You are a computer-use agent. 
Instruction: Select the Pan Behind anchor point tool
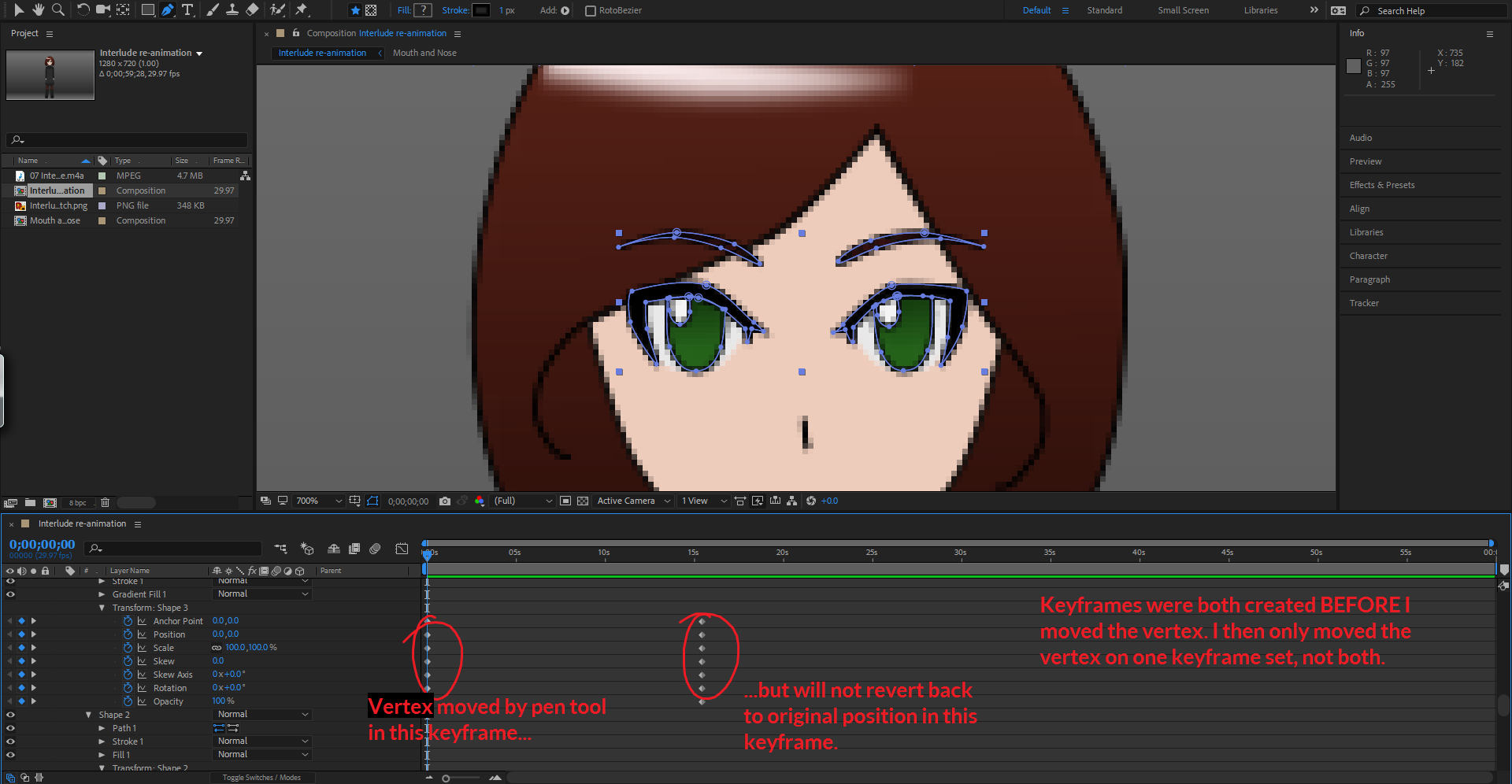click(123, 10)
